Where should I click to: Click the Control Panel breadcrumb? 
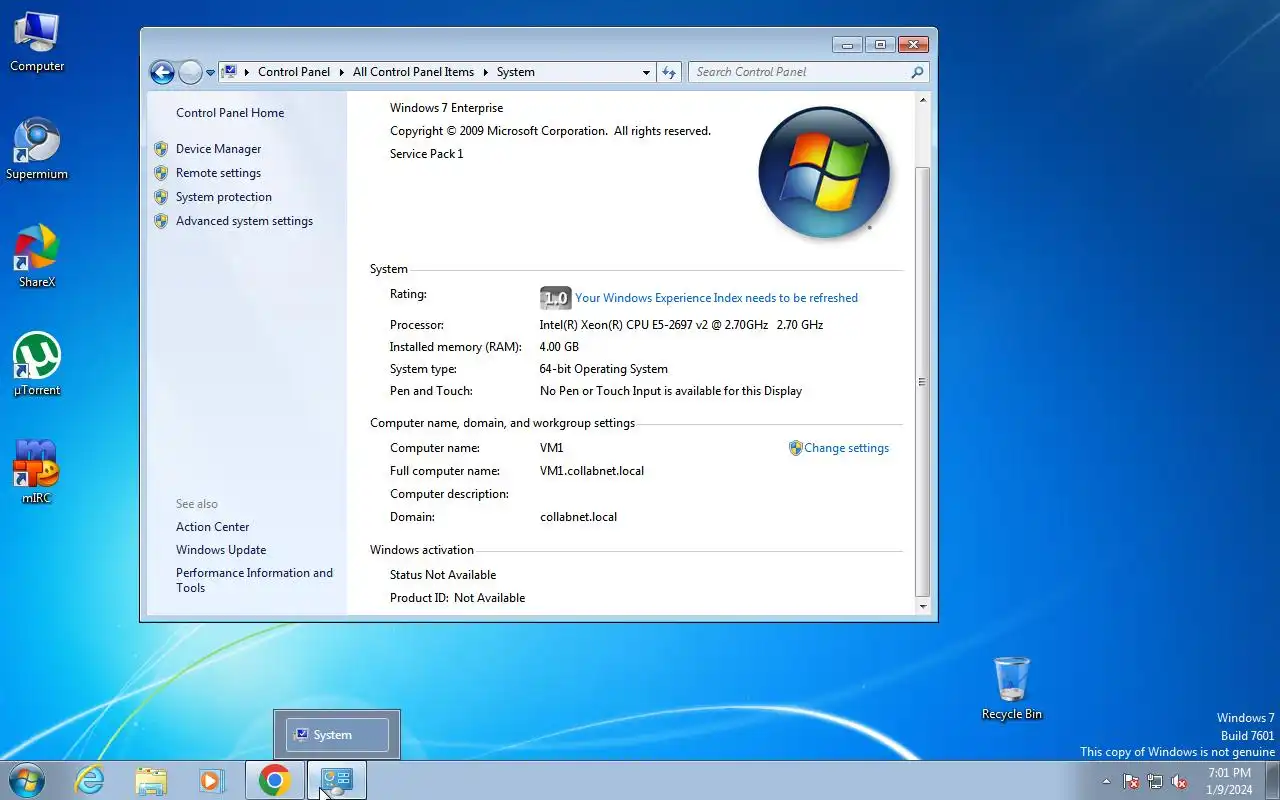294,72
